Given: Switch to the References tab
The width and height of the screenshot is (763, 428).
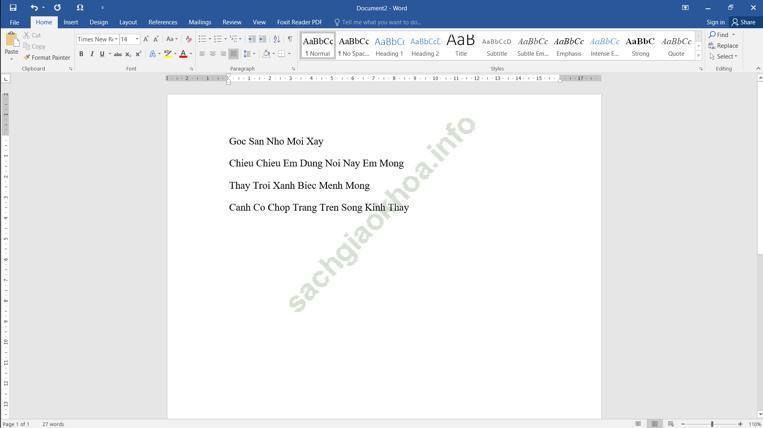Looking at the screenshot, I should click(x=163, y=22).
